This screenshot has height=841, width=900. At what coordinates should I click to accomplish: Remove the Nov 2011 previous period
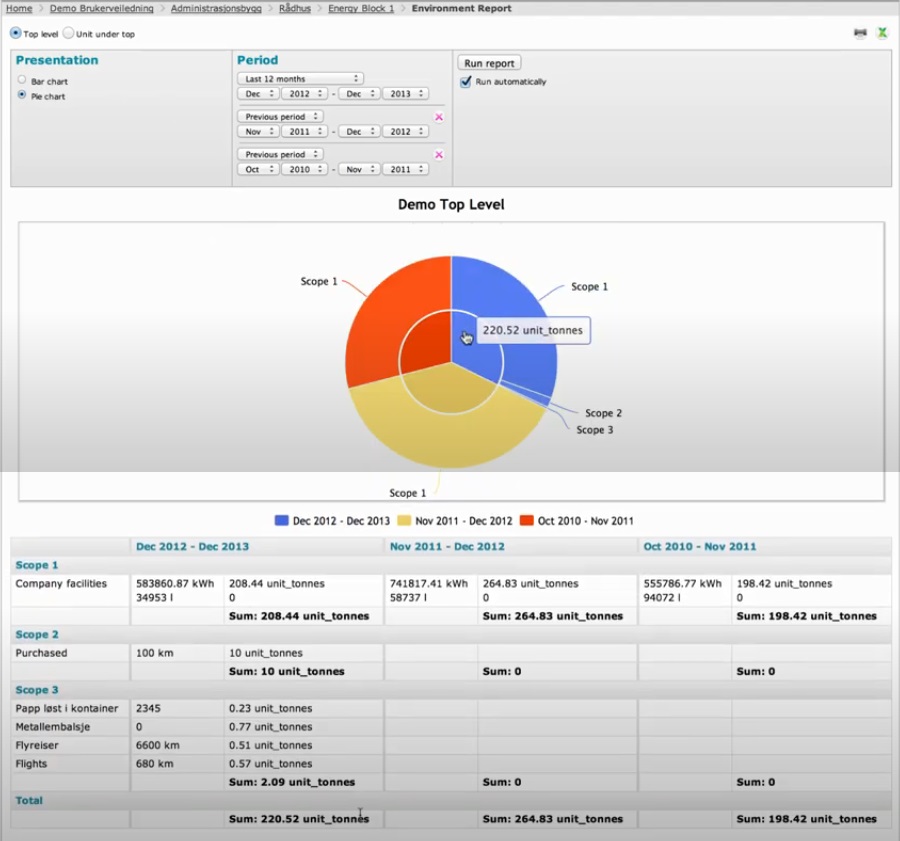point(438,116)
